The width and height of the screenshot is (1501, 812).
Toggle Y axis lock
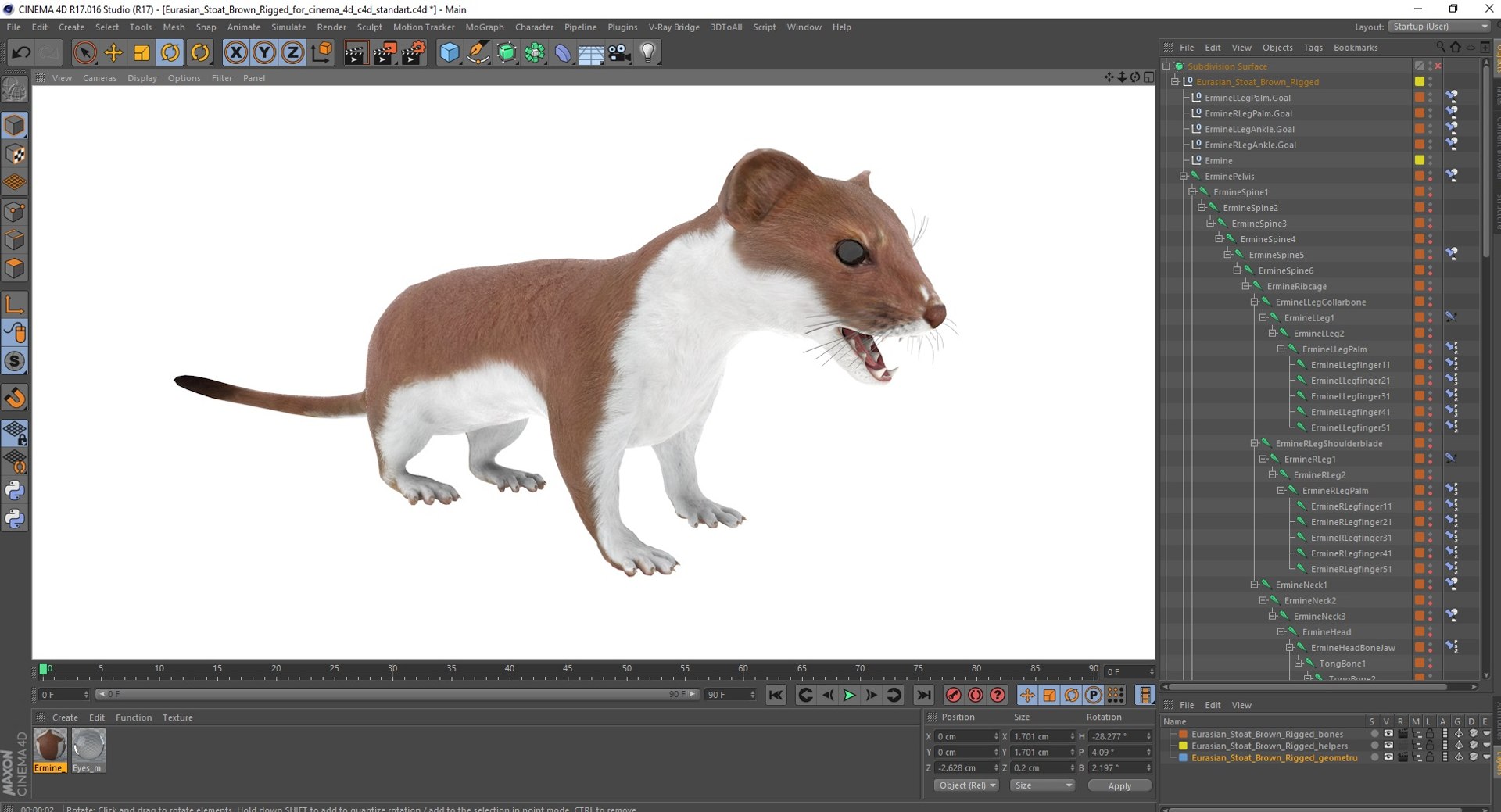coord(264,53)
